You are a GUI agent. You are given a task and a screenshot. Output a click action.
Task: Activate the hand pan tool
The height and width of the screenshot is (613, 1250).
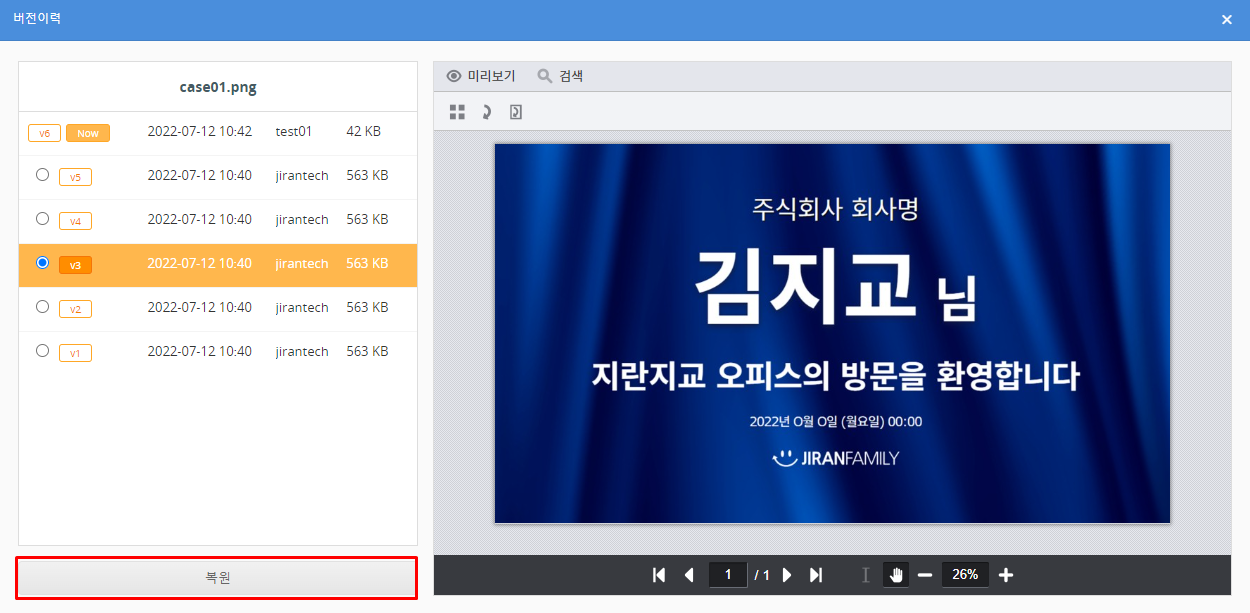coord(896,575)
